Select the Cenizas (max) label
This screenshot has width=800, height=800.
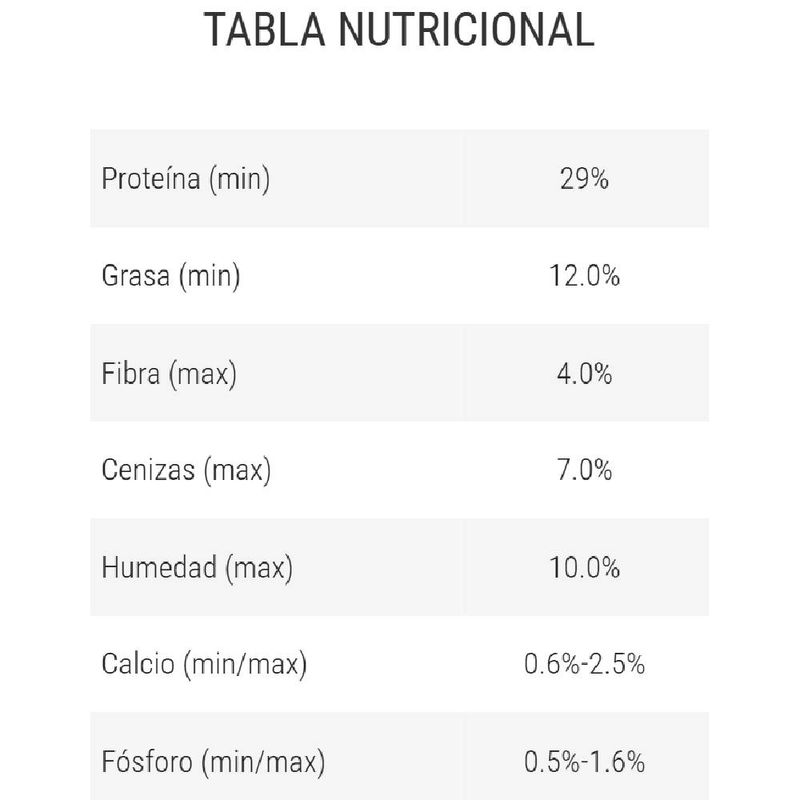click(x=186, y=470)
